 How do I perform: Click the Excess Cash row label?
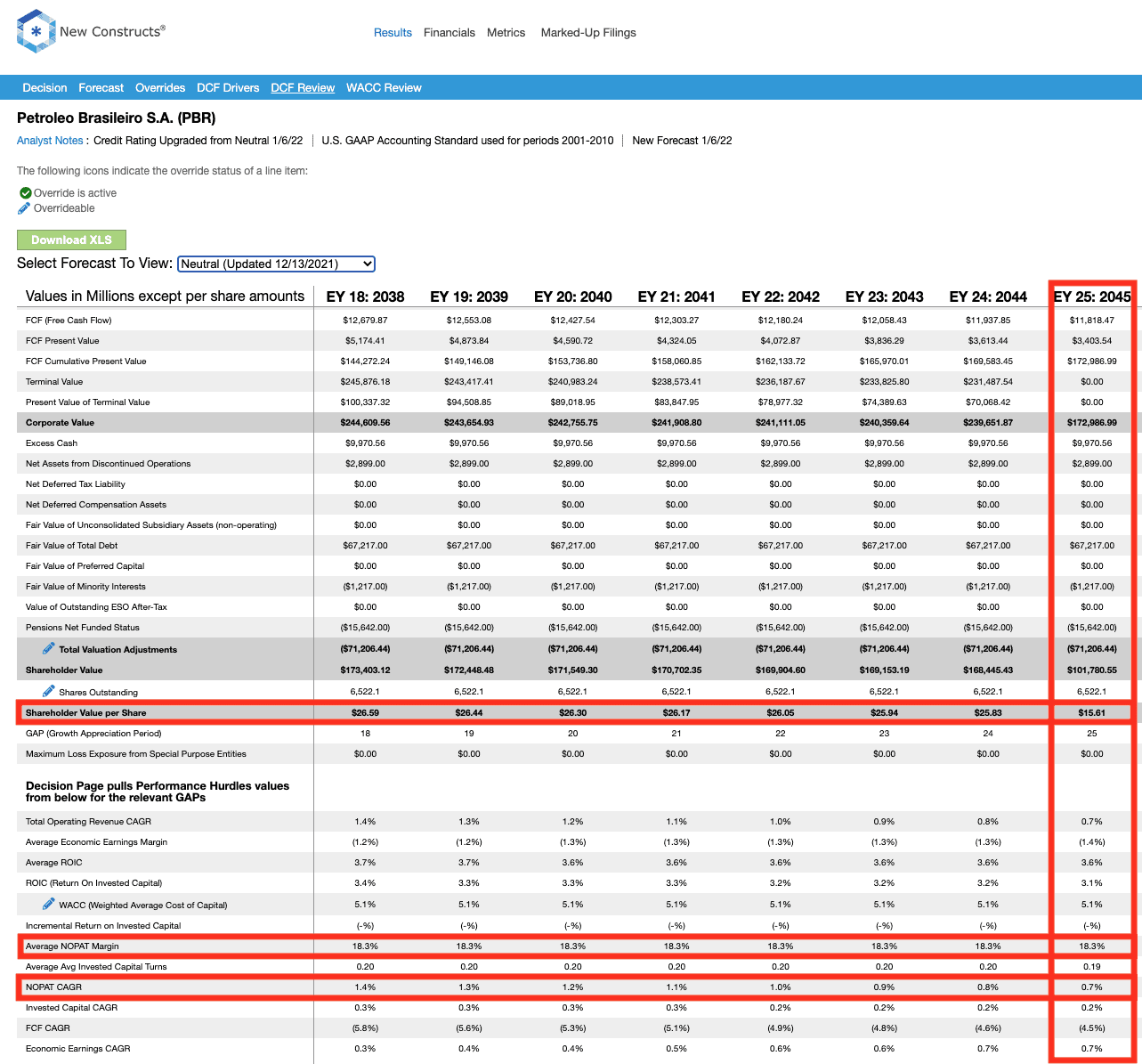click(52, 443)
